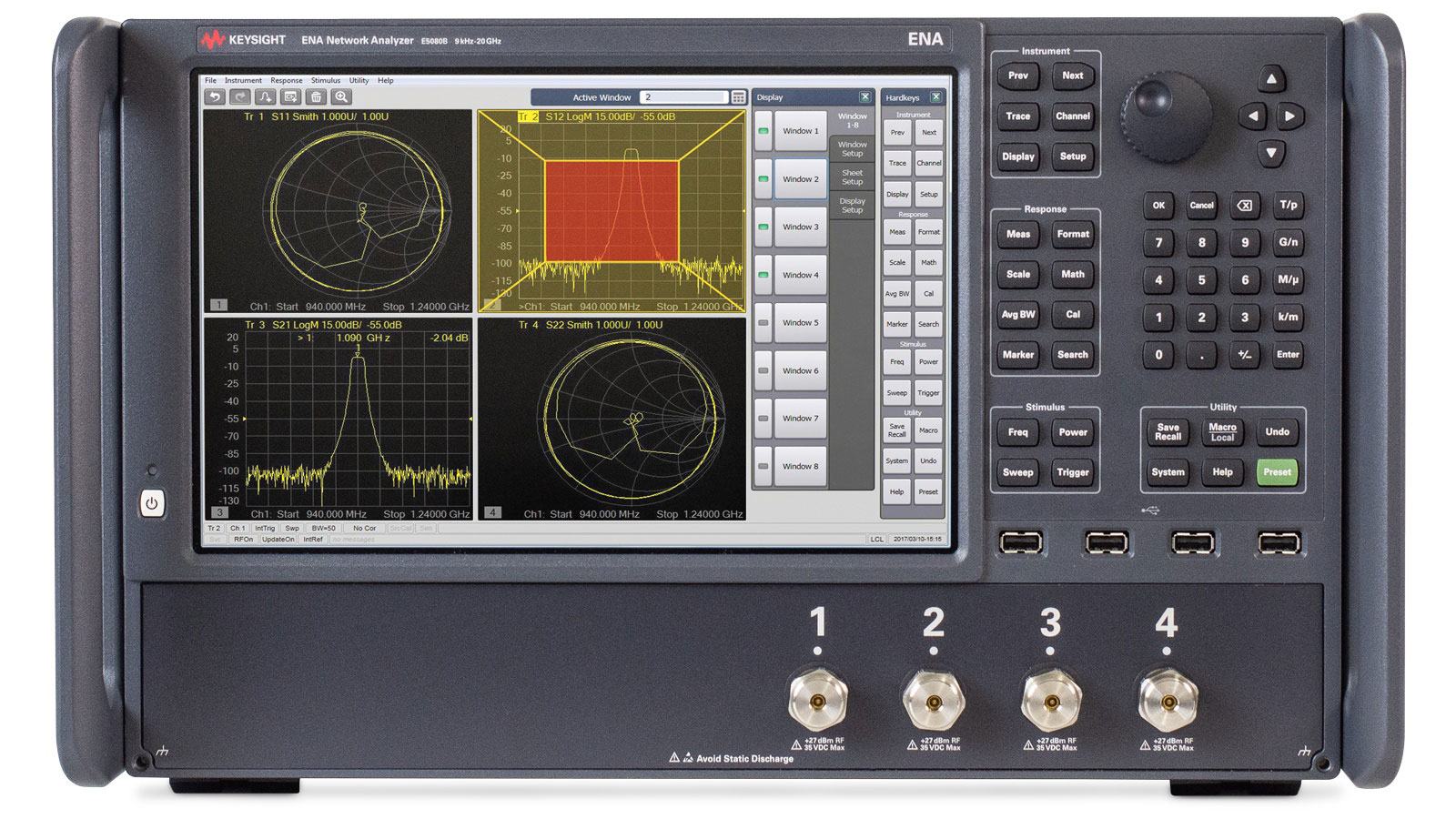Open the keypad icon beside Active Window field
This screenshot has height=819, width=1456.
point(739,97)
